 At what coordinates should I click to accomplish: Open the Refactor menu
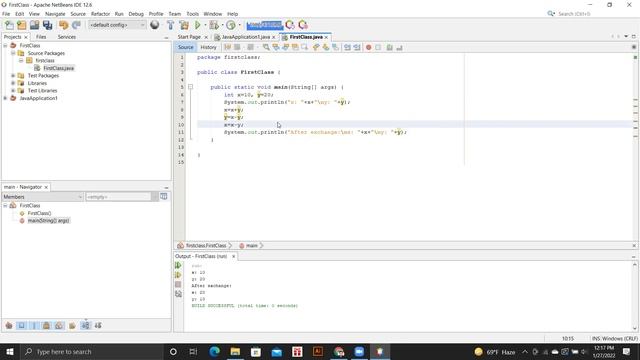pyautogui.click(x=100, y=14)
